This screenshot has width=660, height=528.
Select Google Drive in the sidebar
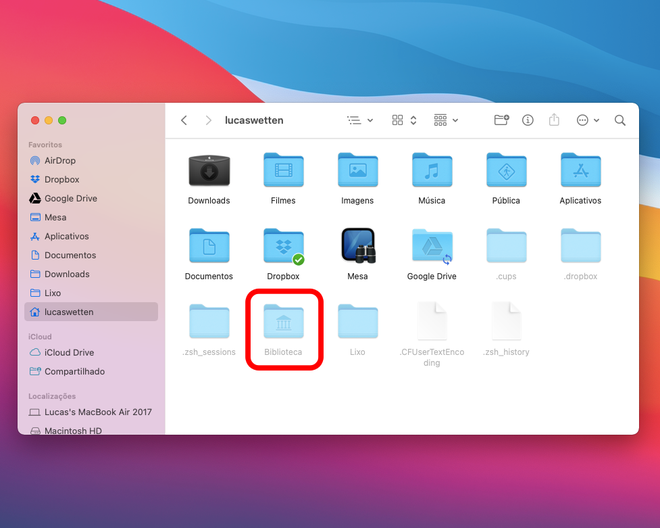[x=91, y=198]
